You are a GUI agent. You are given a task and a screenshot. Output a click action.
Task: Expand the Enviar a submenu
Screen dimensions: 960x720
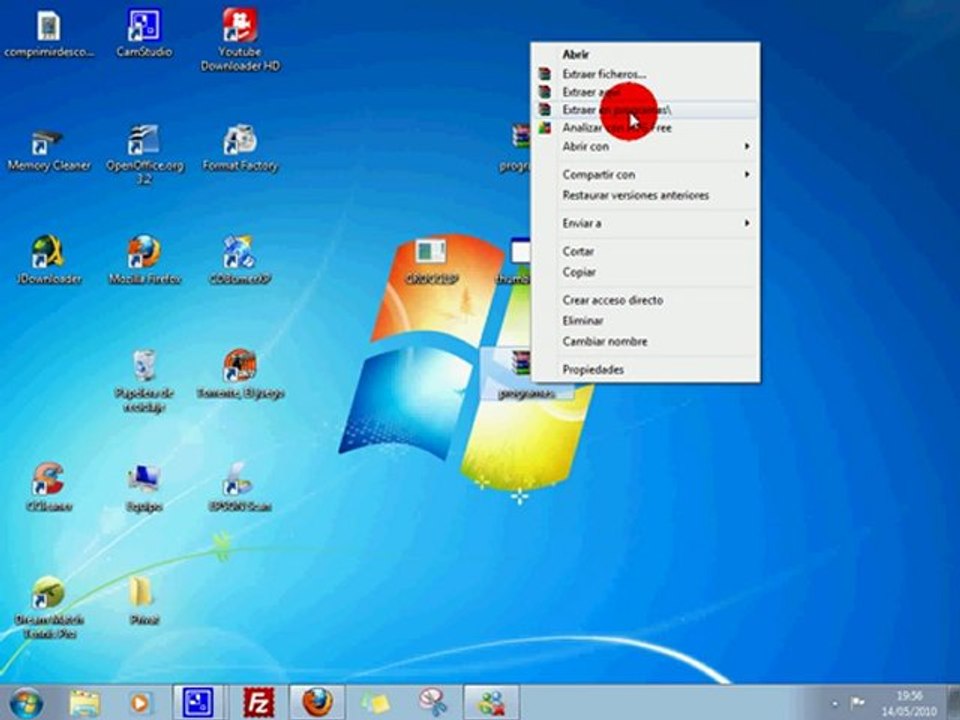pyautogui.click(x=645, y=223)
